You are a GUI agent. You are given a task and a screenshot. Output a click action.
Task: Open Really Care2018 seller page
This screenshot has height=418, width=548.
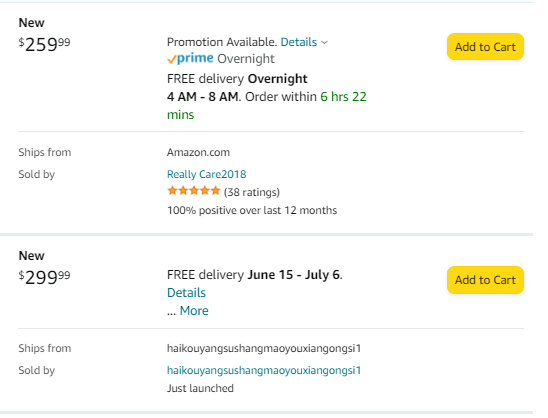click(x=206, y=174)
